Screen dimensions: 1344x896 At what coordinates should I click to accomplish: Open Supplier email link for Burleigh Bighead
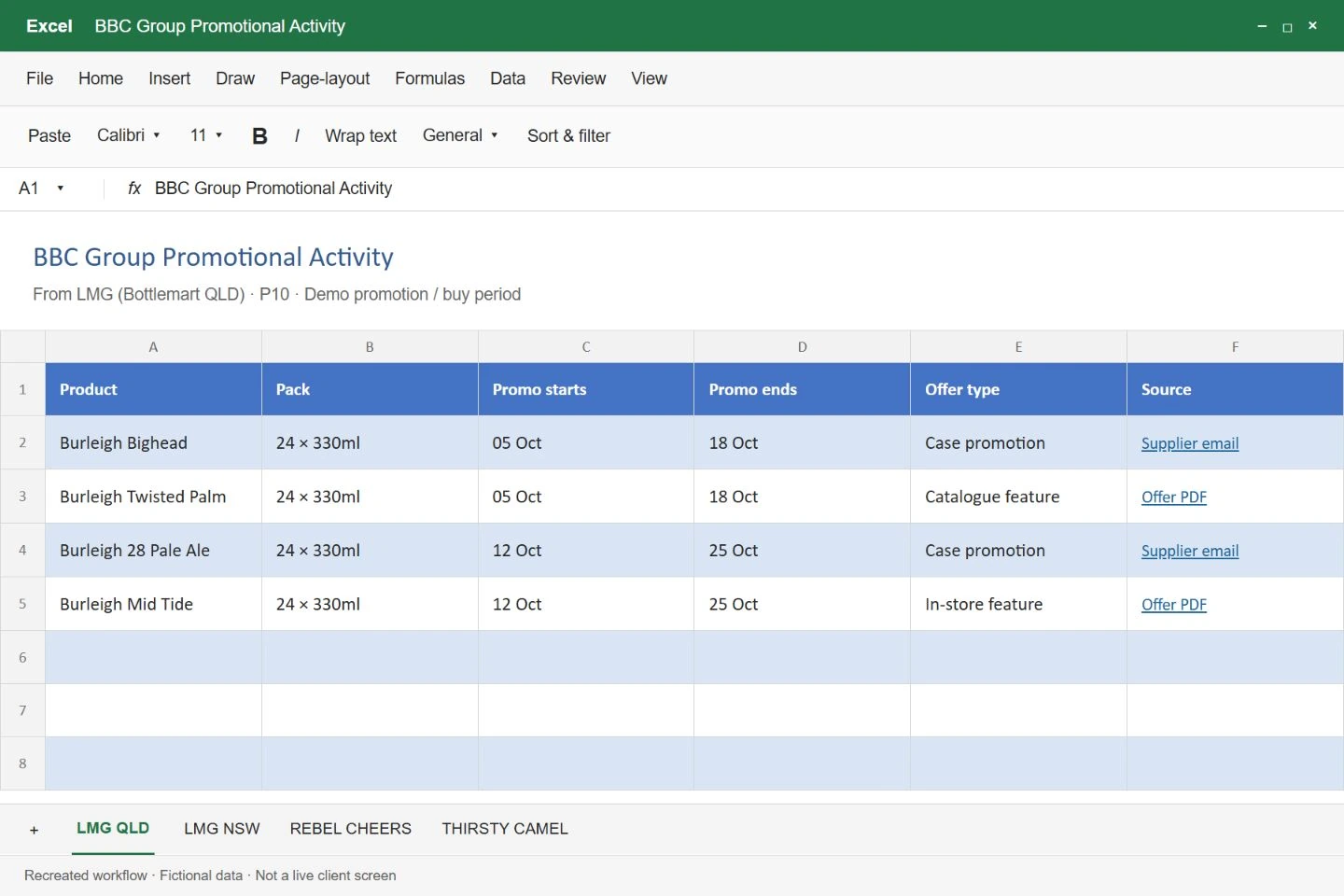click(1190, 443)
